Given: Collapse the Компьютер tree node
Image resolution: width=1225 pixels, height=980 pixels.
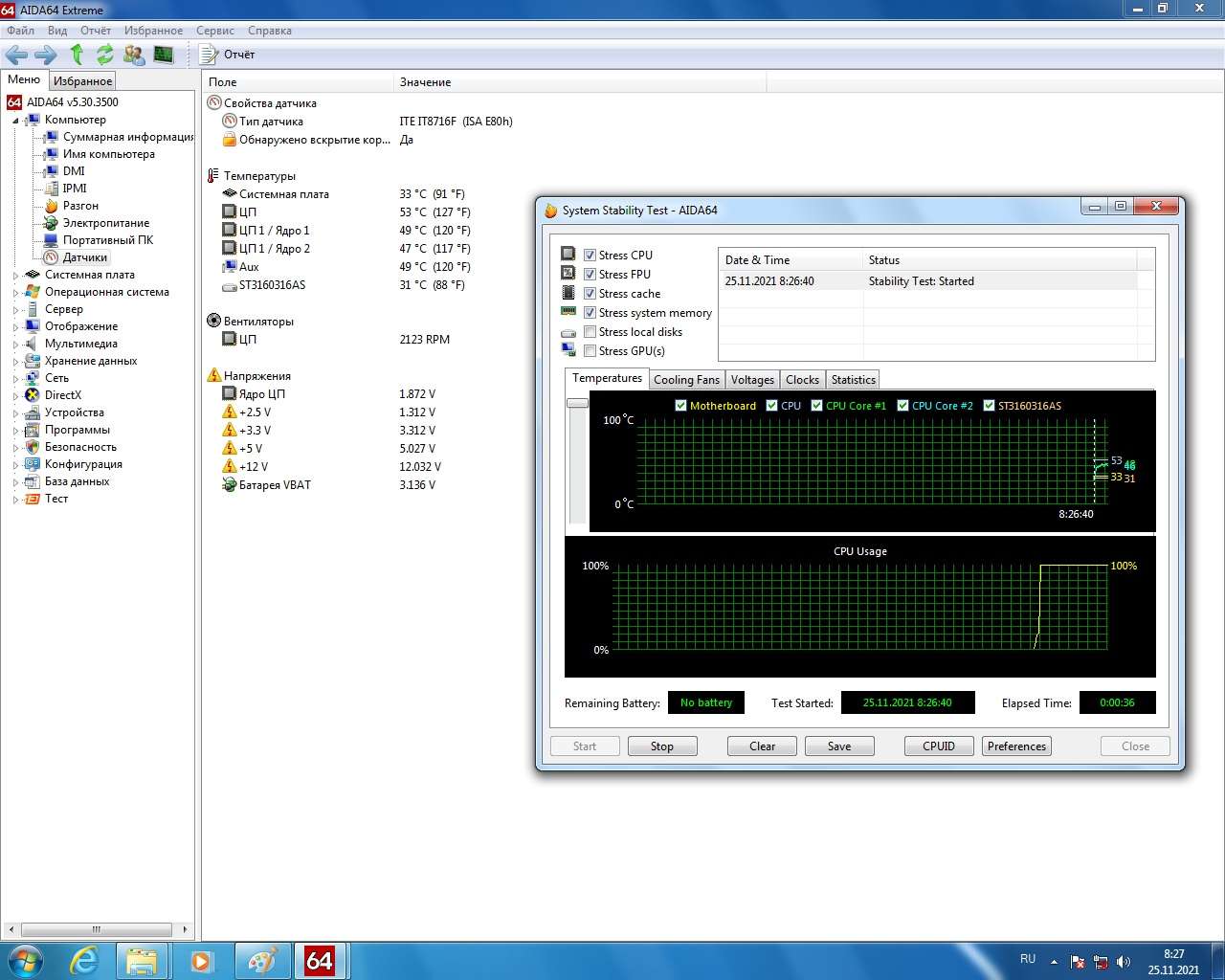Looking at the screenshot, I should coord(15,121).
